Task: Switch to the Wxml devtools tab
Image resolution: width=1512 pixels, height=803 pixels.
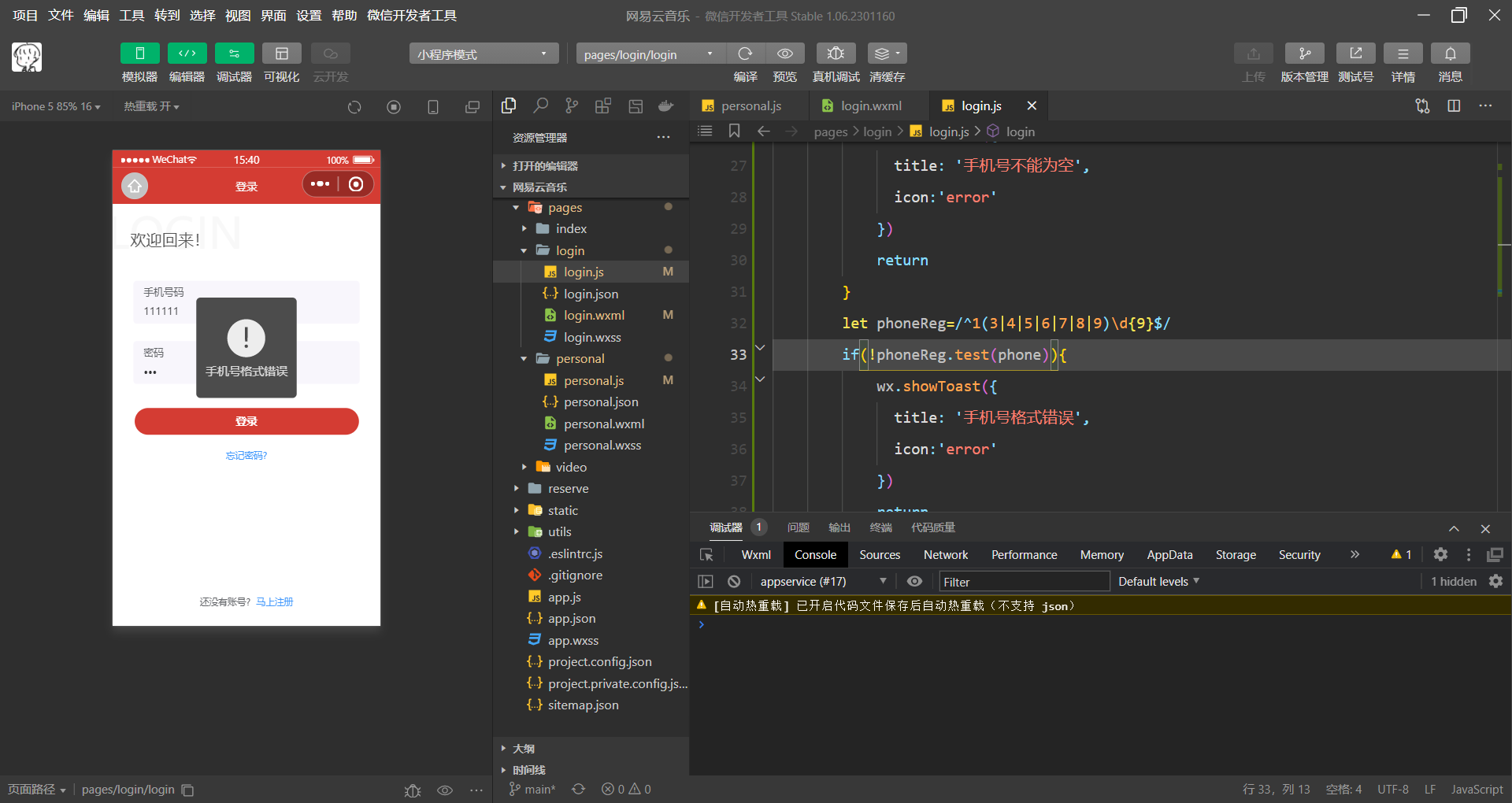Action: (x=756, y=555)
